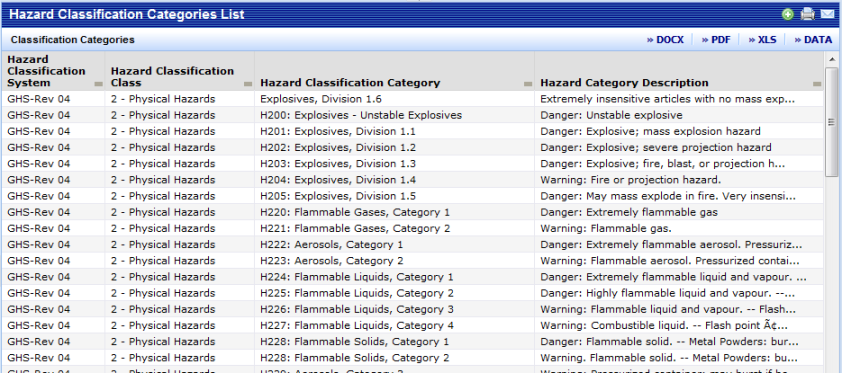
Task: Select H200 Unstable Explosives row
Action: (412, 115)
